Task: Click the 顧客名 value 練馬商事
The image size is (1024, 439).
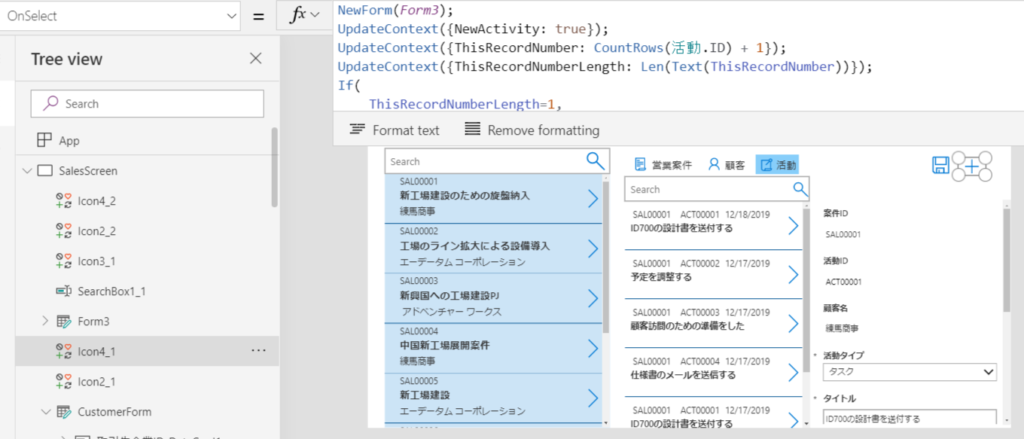Action: click(x=842, y=329)
